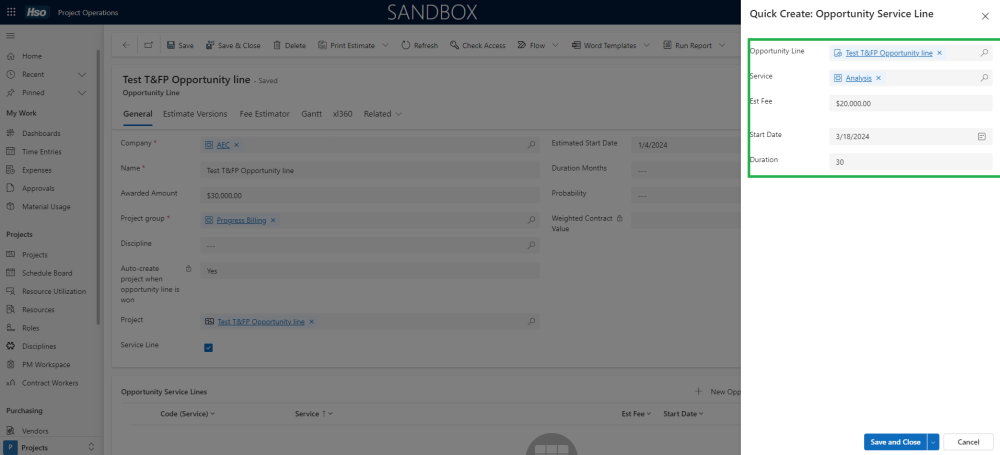
Task: Click Check Access command
Action: [478, 45]
